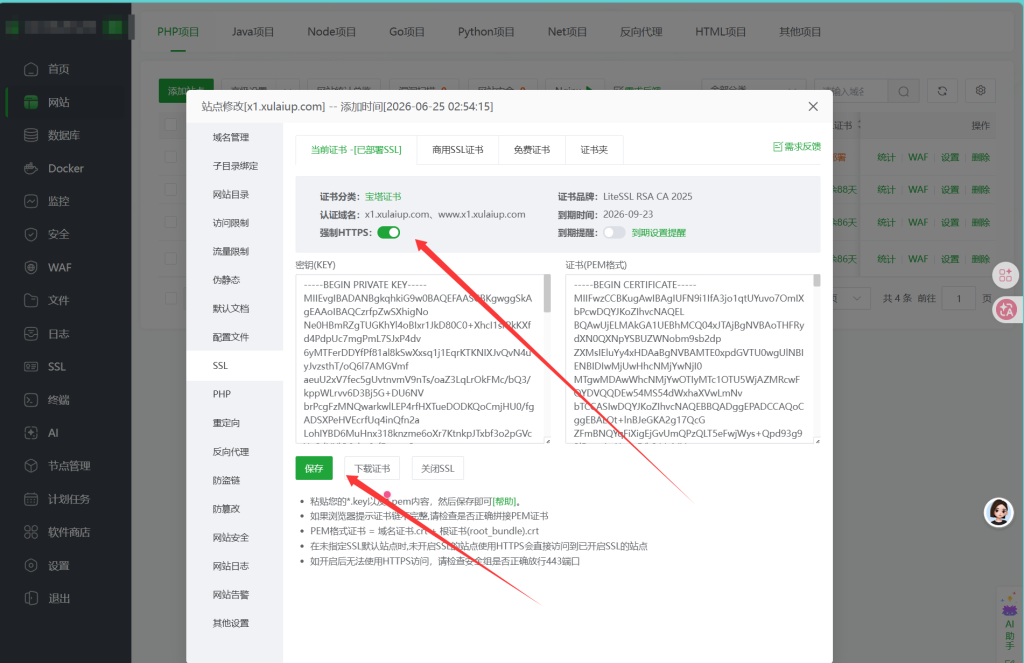The width and height of the screenshot is (1024, 663).
Task: Click the WAF shield icon in sidebar
Action: (x=31, y=267)
